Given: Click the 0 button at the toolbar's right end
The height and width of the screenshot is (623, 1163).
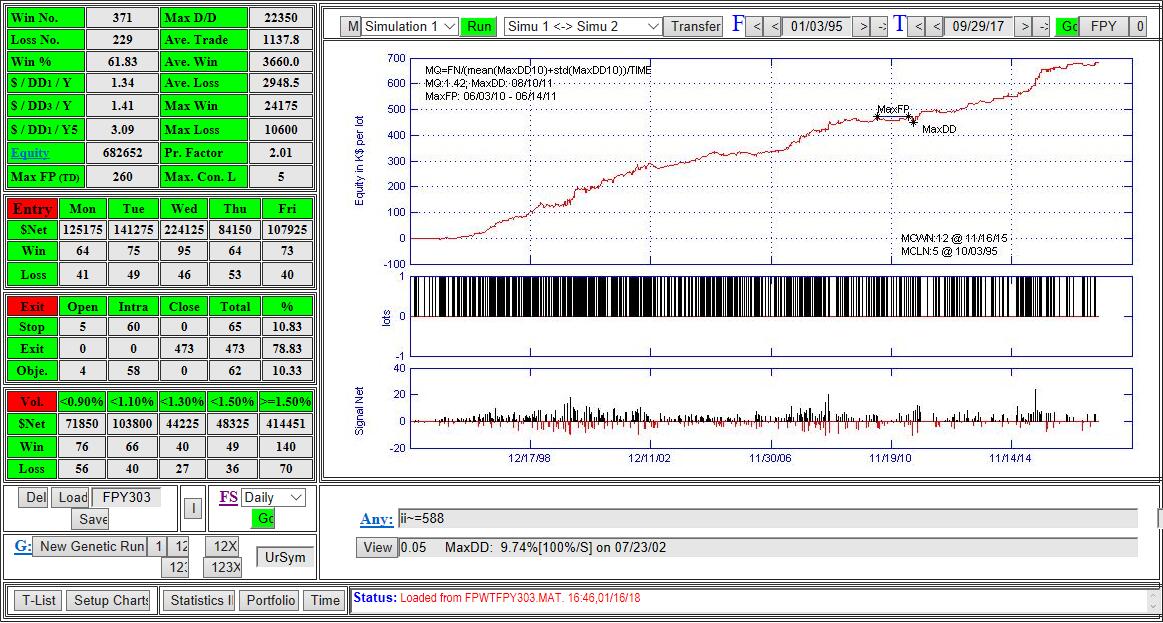Looking at the screenshot, I should [1139, 27].
